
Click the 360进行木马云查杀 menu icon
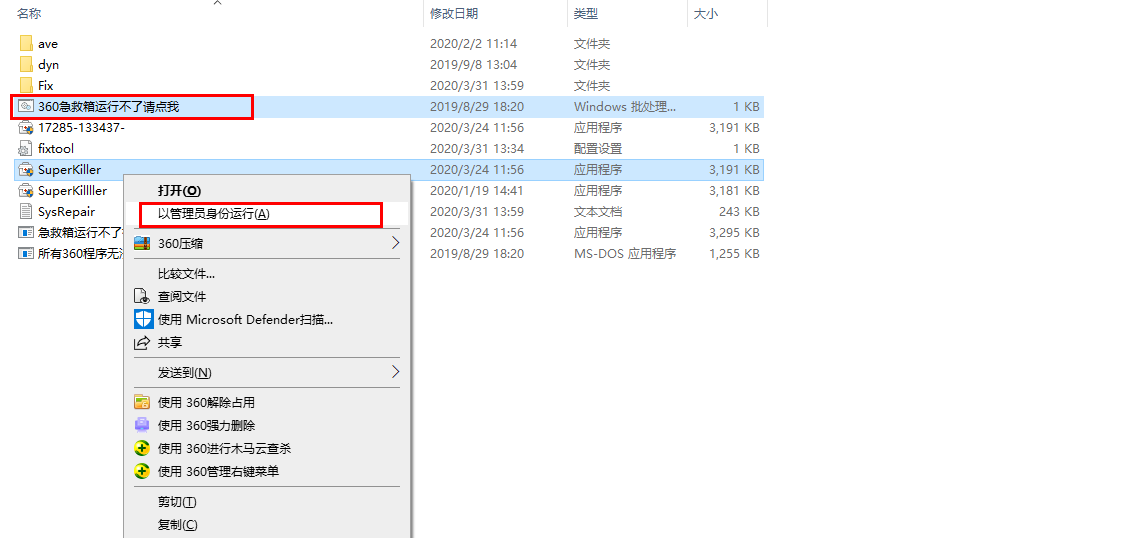click(x=142, y=449)
